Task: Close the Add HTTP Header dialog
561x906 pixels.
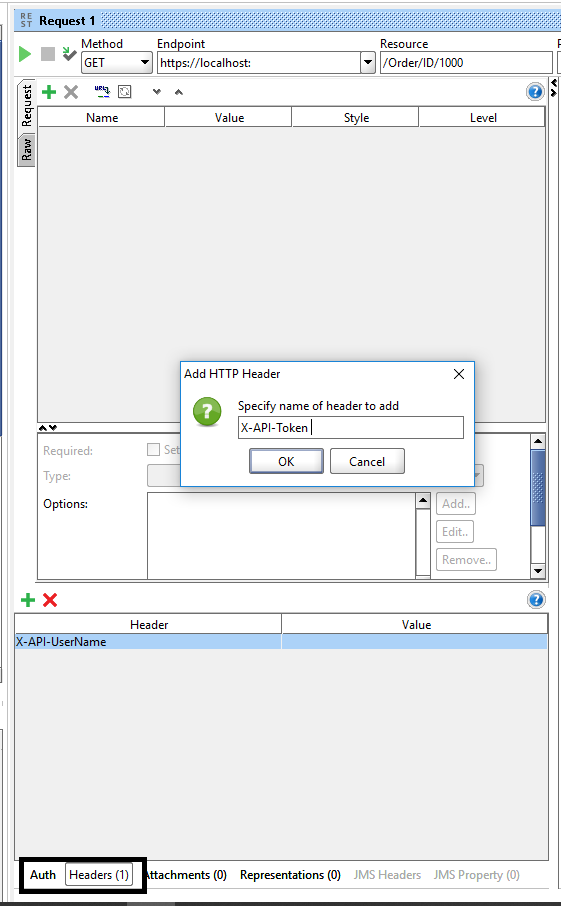Action: click(x=459, y=374)
